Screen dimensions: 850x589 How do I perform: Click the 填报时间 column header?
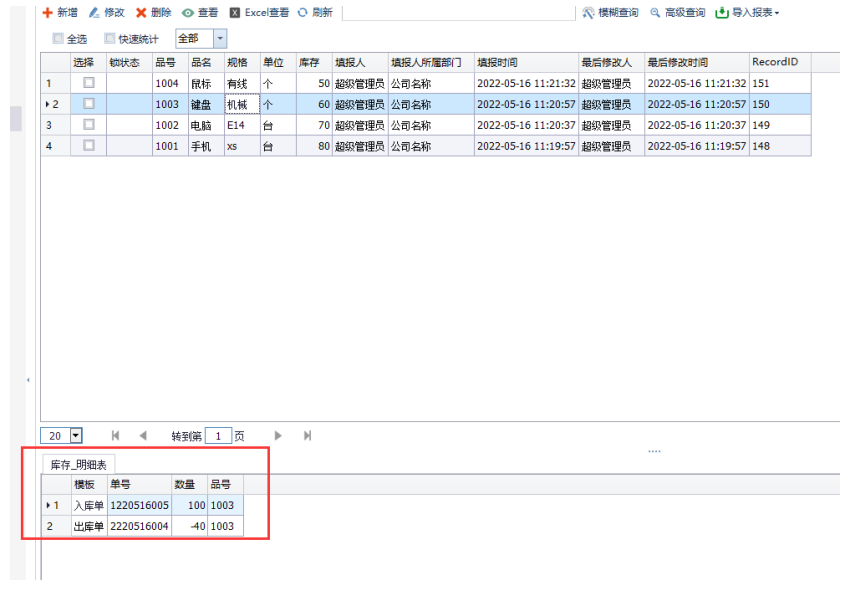pyautogui.click(x=497, y=62)
